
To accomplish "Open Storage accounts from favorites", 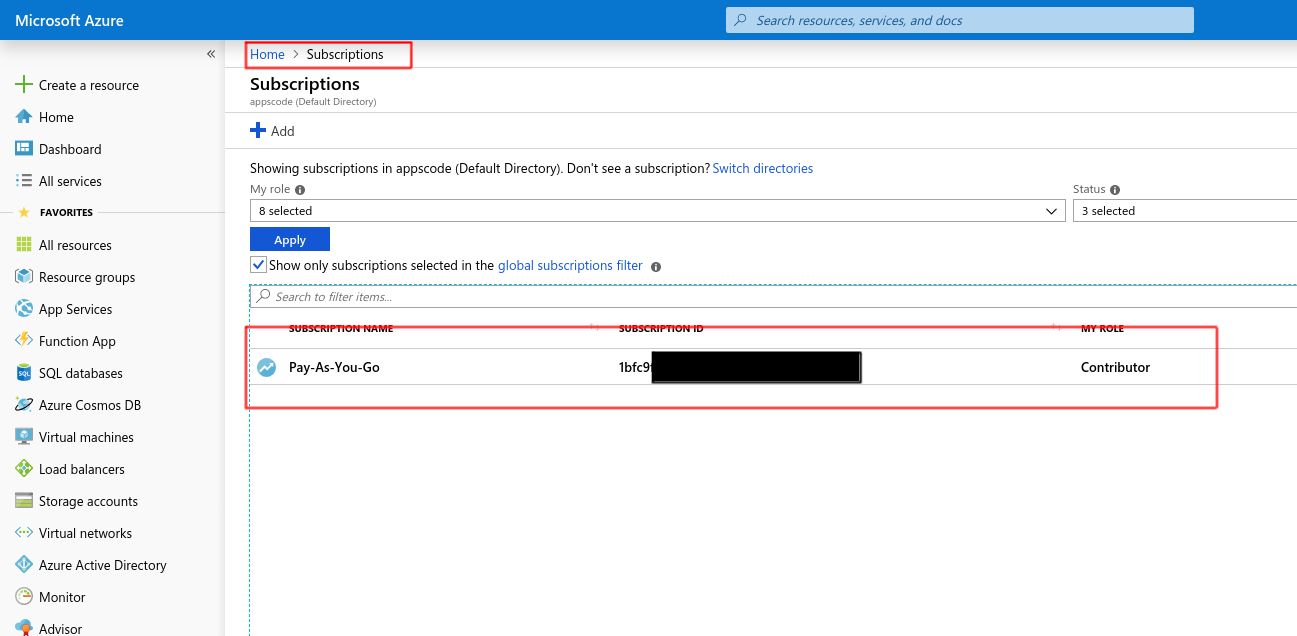I will pos(86,500).
